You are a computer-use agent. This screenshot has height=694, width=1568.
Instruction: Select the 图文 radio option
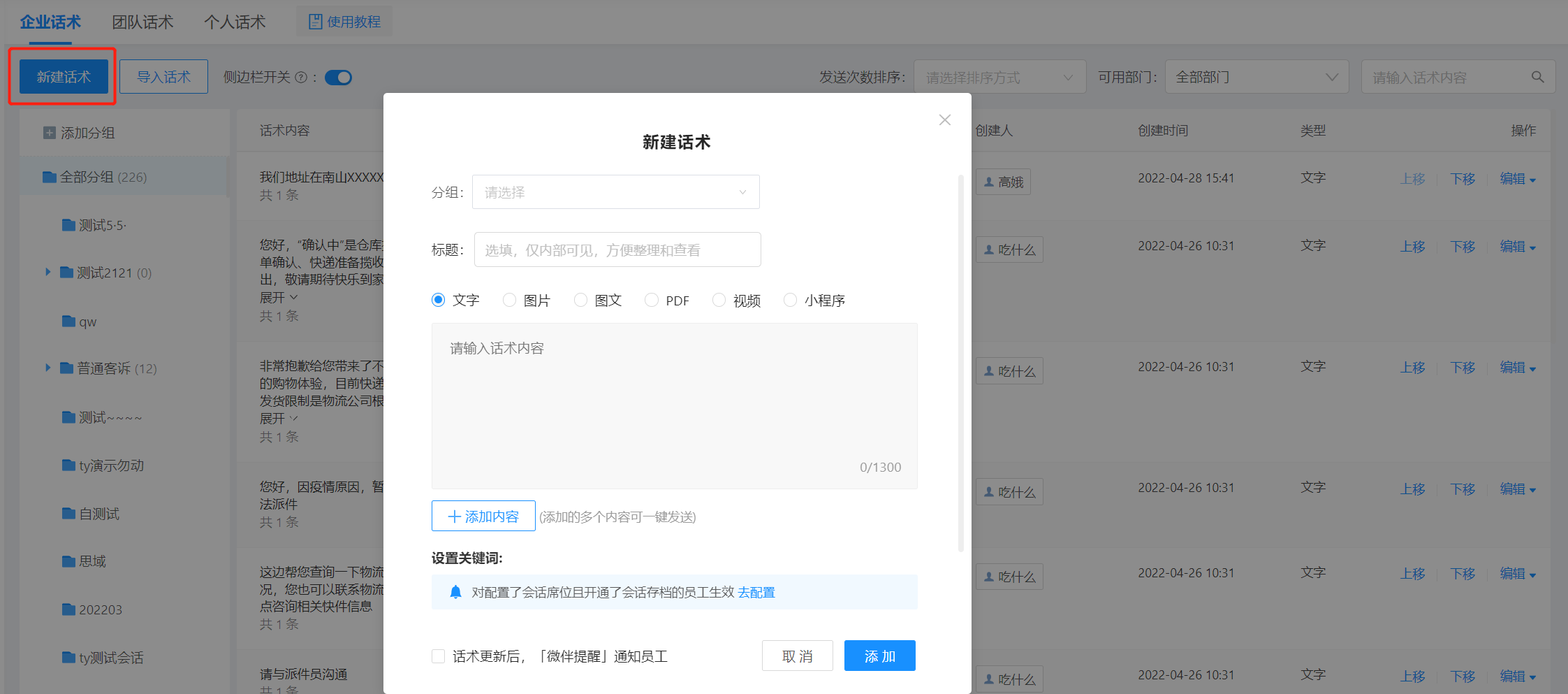tap(580, 300)
